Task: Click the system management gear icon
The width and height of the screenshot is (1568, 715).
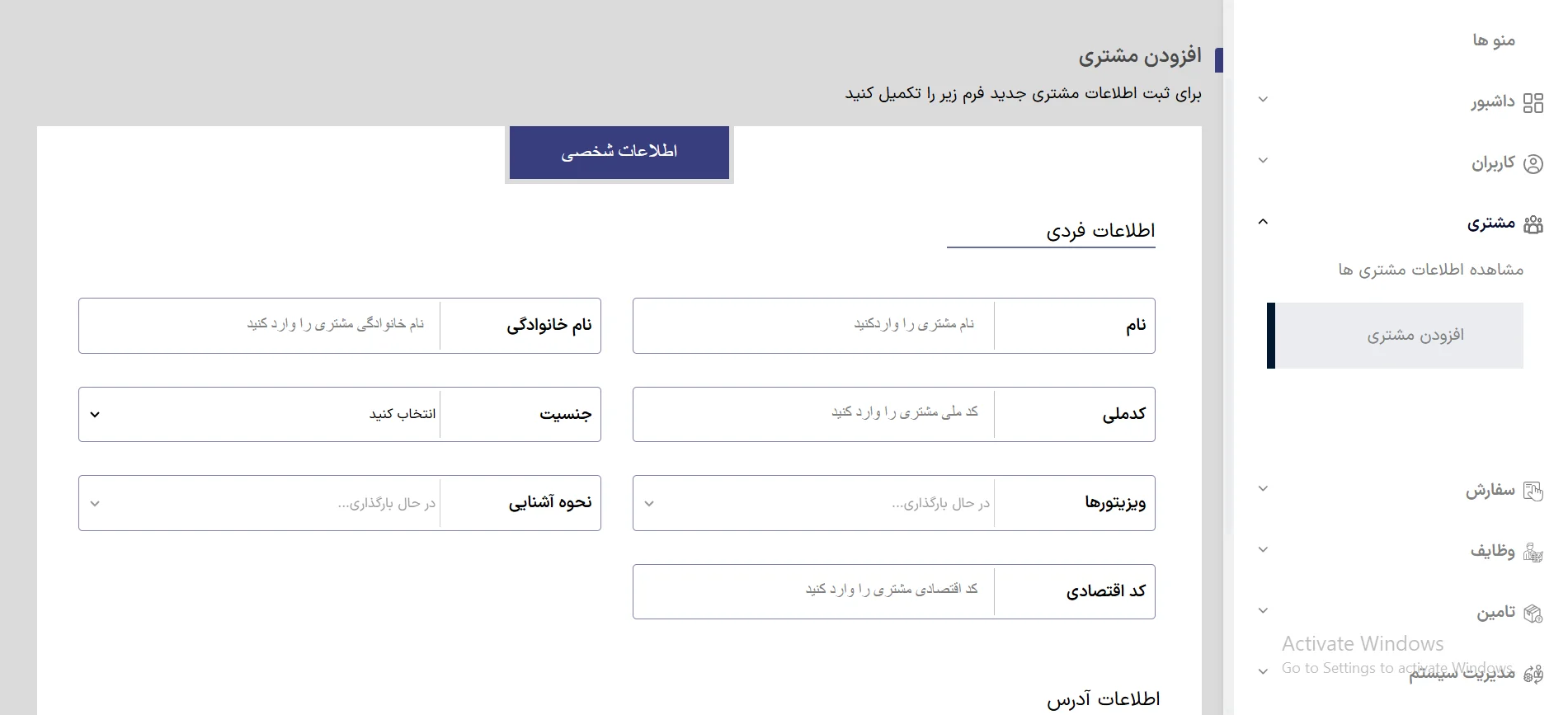Action: [1533, 675]
